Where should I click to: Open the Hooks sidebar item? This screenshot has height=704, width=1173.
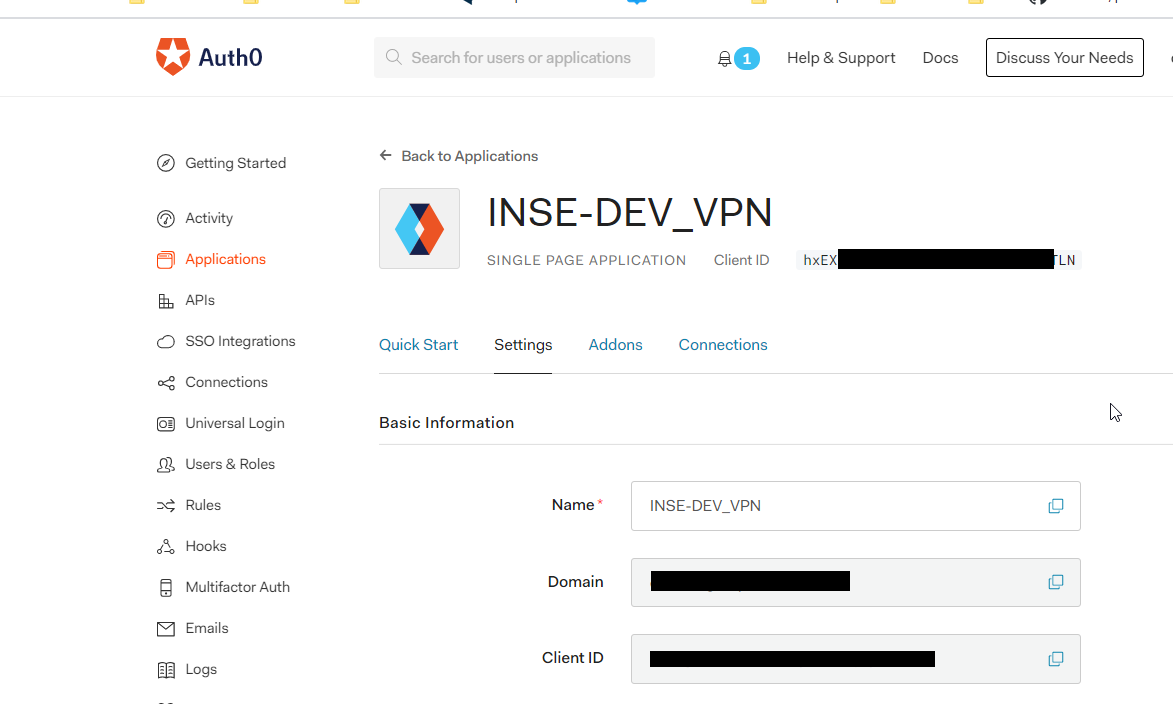pos(205,546)
